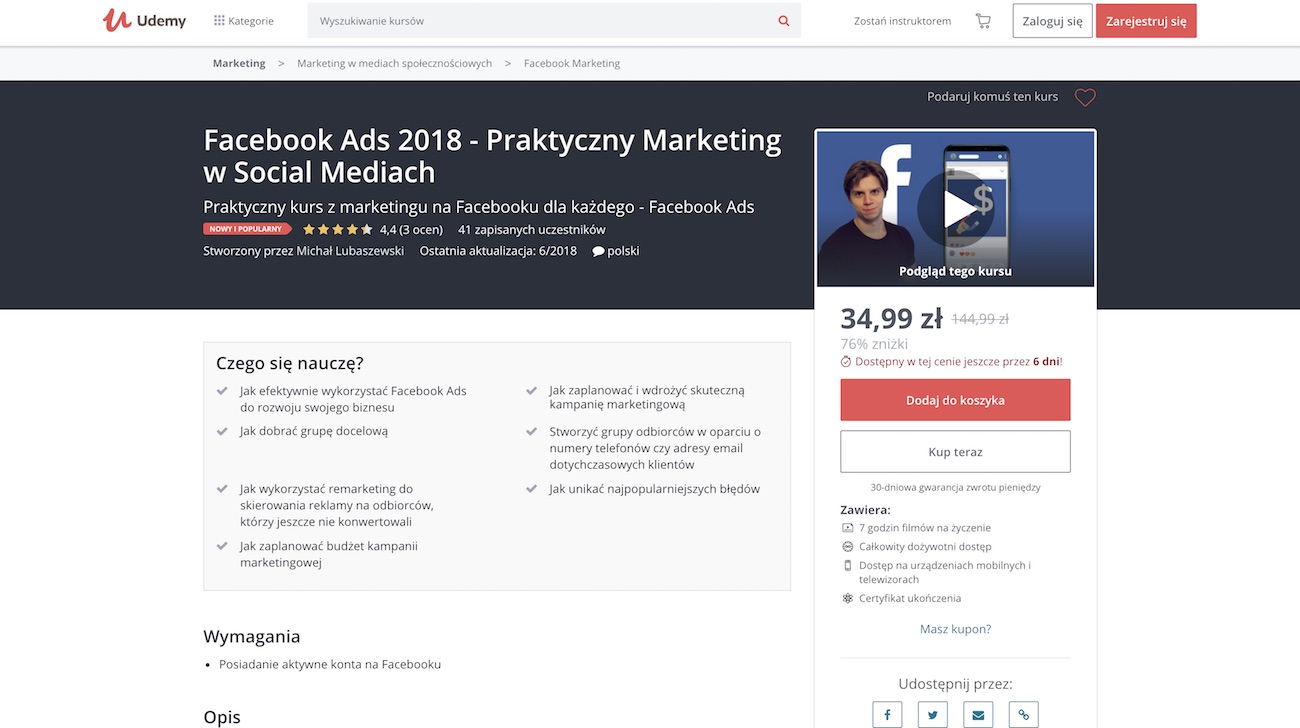Click Podaruj komuś ten kurs
The image size is (1300, 728).
[992, 97]
